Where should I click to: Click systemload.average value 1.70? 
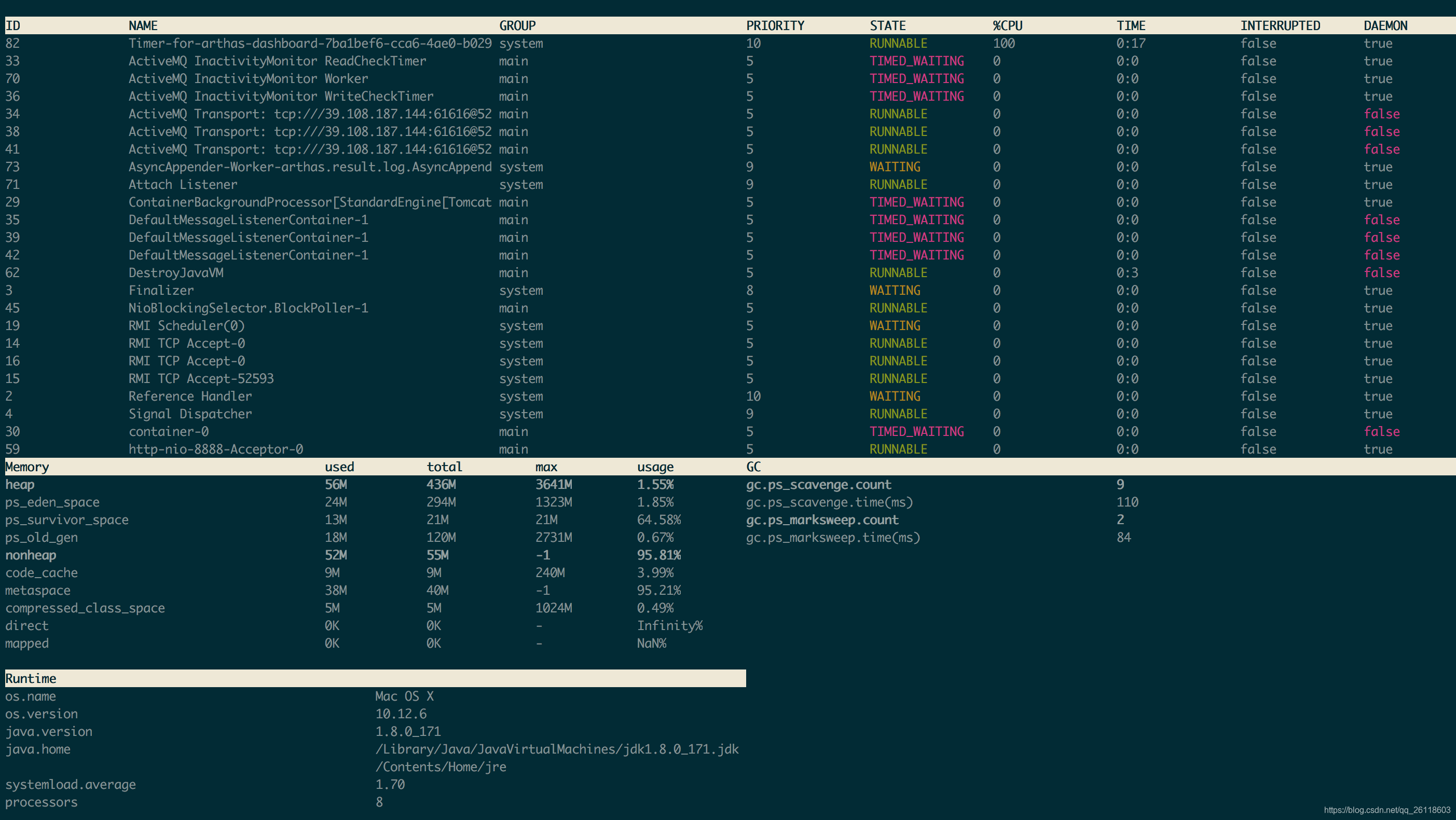pos(390,784)
